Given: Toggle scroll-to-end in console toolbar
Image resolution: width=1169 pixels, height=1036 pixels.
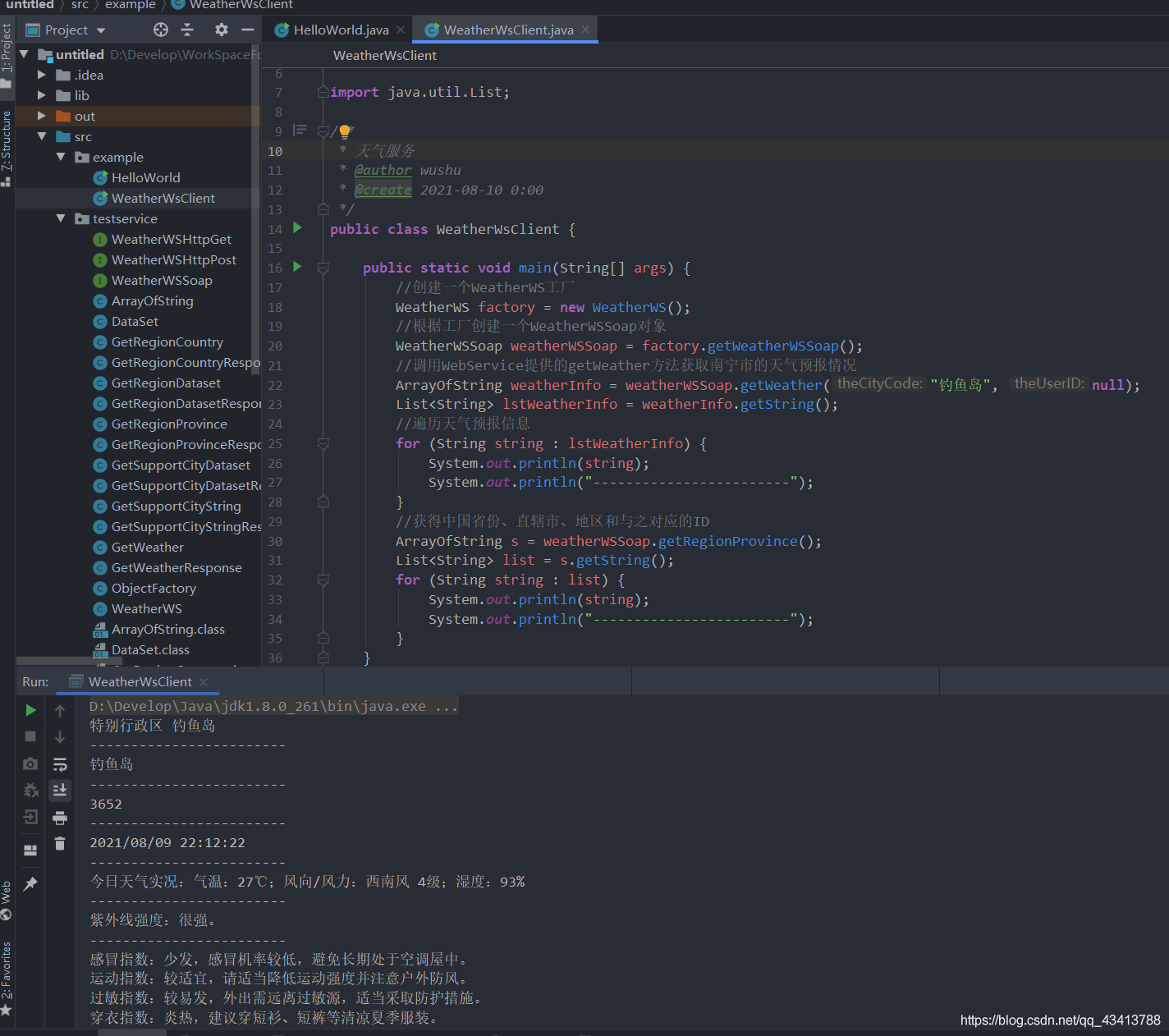Looking at the screenshot, I should (x=60, y=791).
